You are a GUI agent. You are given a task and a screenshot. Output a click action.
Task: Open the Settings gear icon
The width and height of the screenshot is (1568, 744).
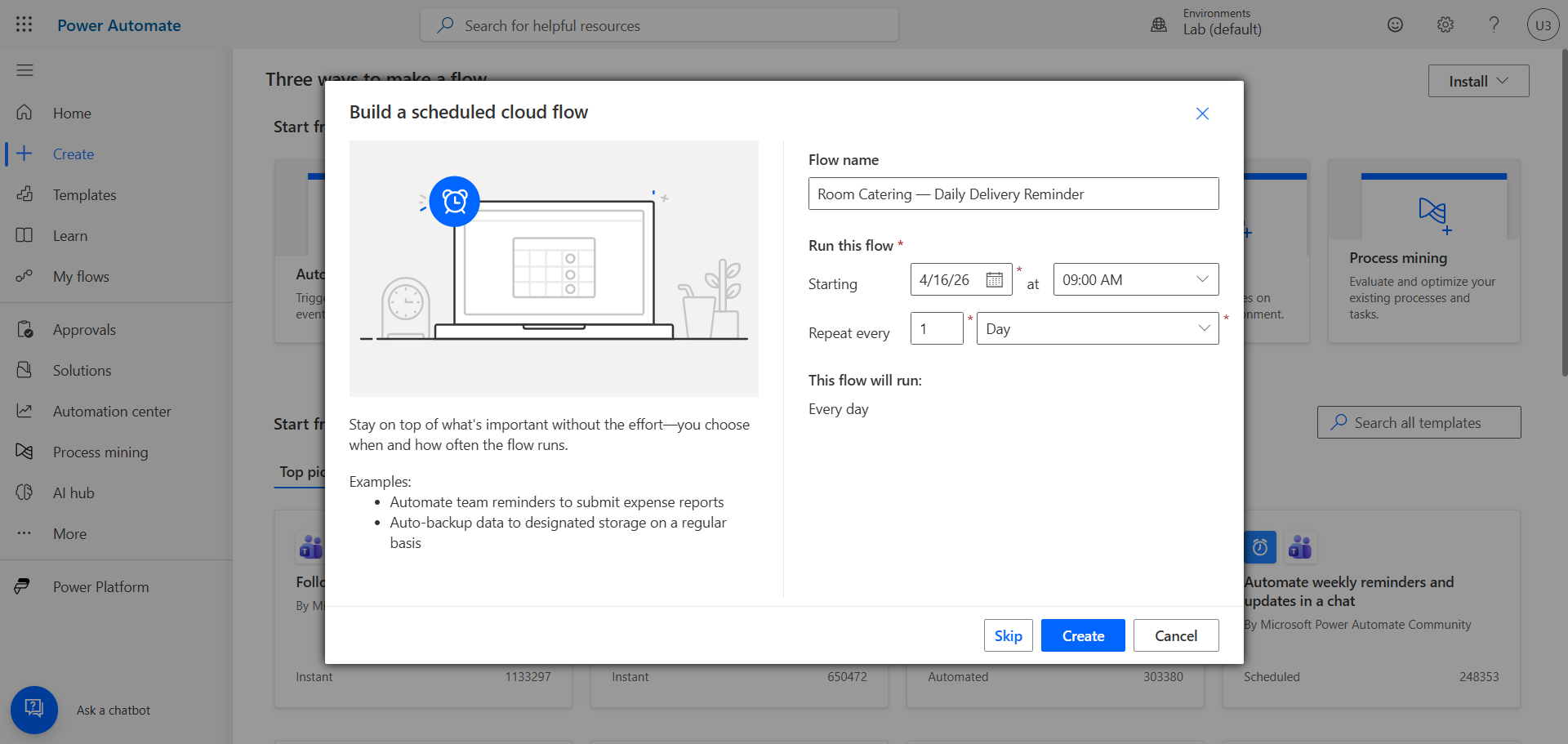click(x=1445, y=25)
